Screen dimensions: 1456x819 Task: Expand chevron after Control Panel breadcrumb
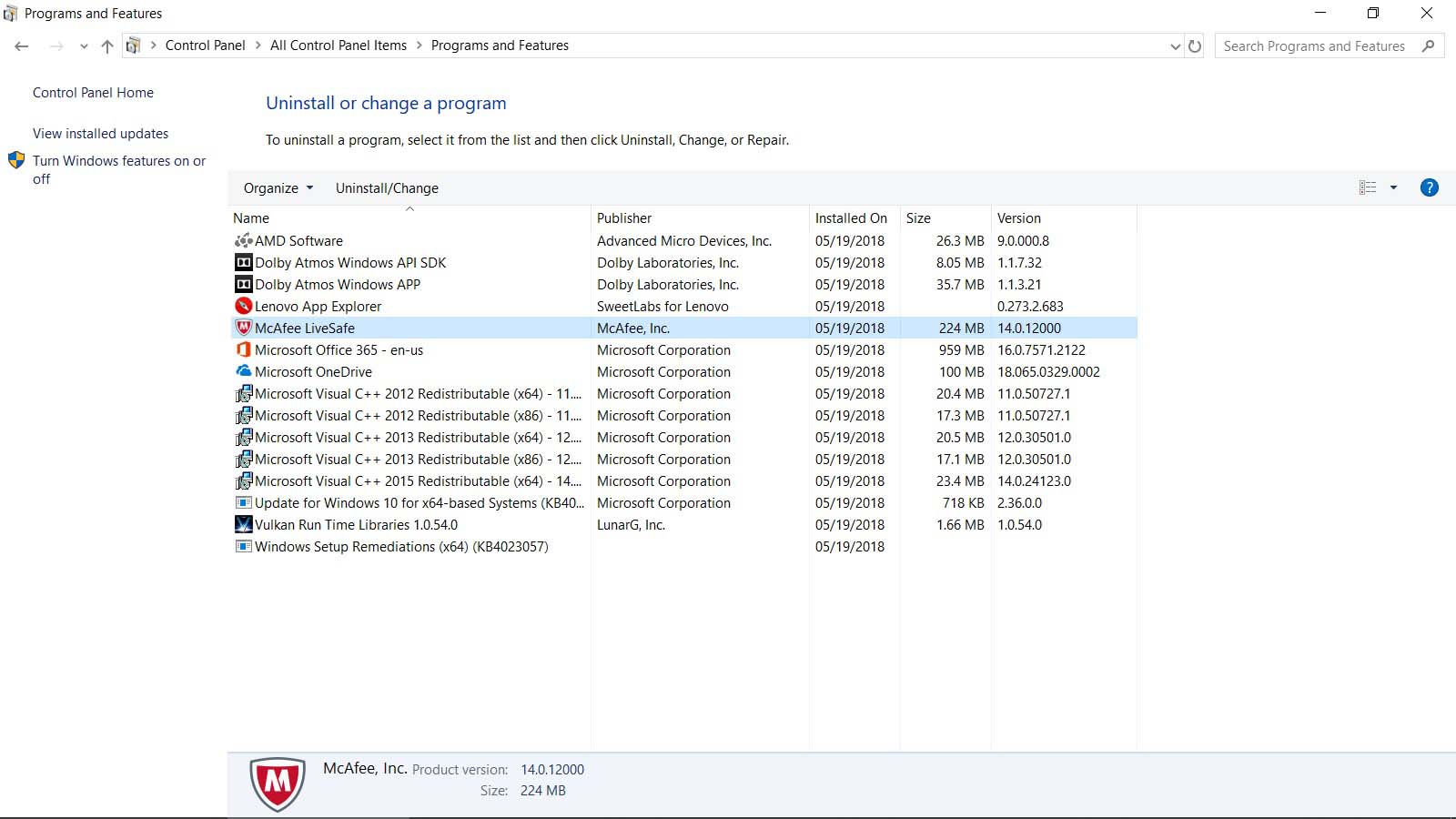258,45
